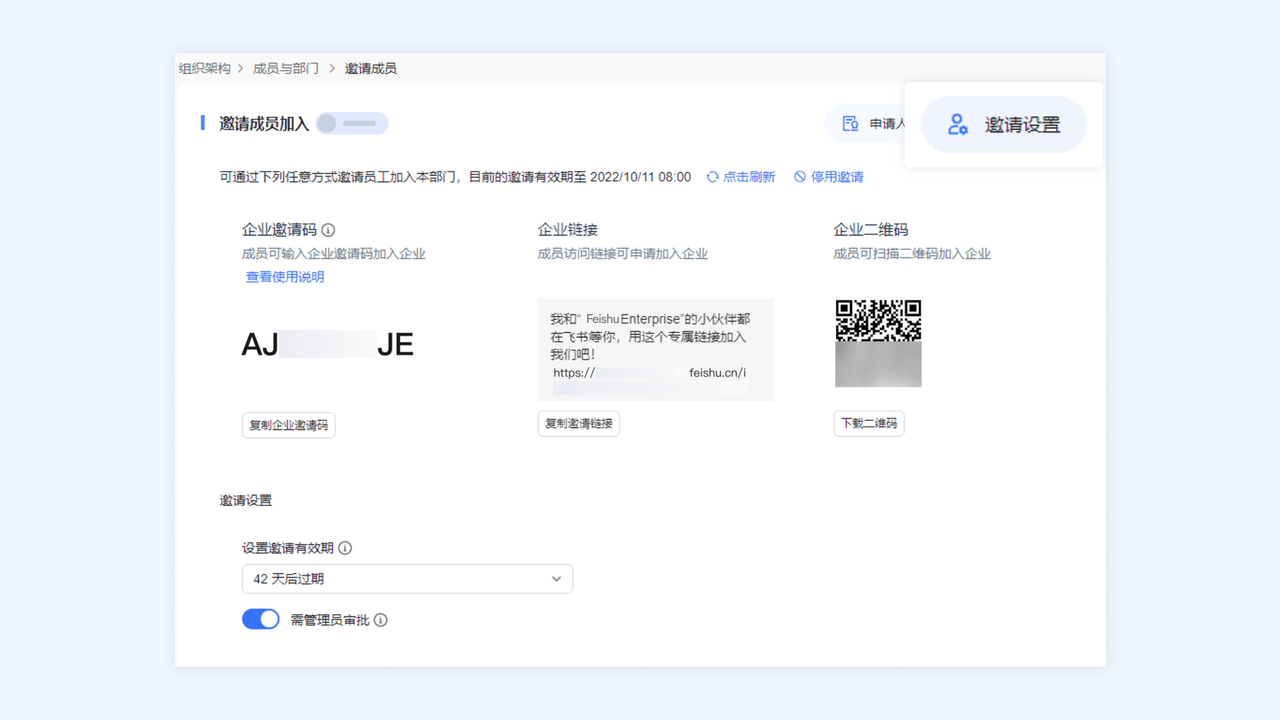Click the invitation link text box
Screen dimensions: 1280x720
656,349
